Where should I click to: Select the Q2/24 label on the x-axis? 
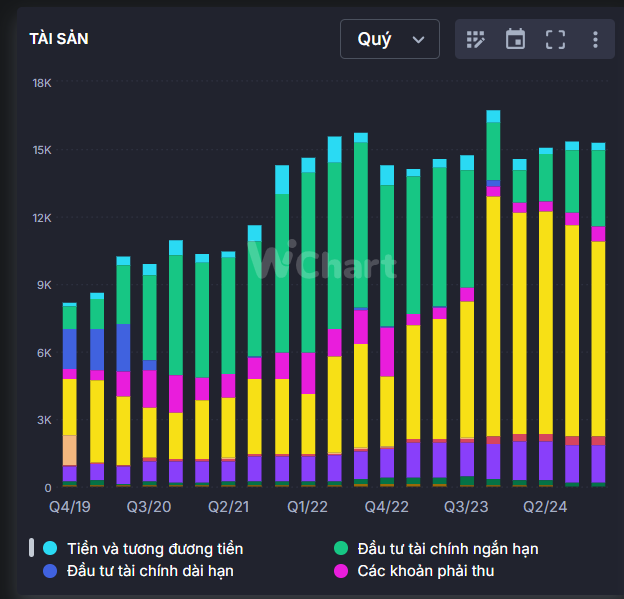545,507
